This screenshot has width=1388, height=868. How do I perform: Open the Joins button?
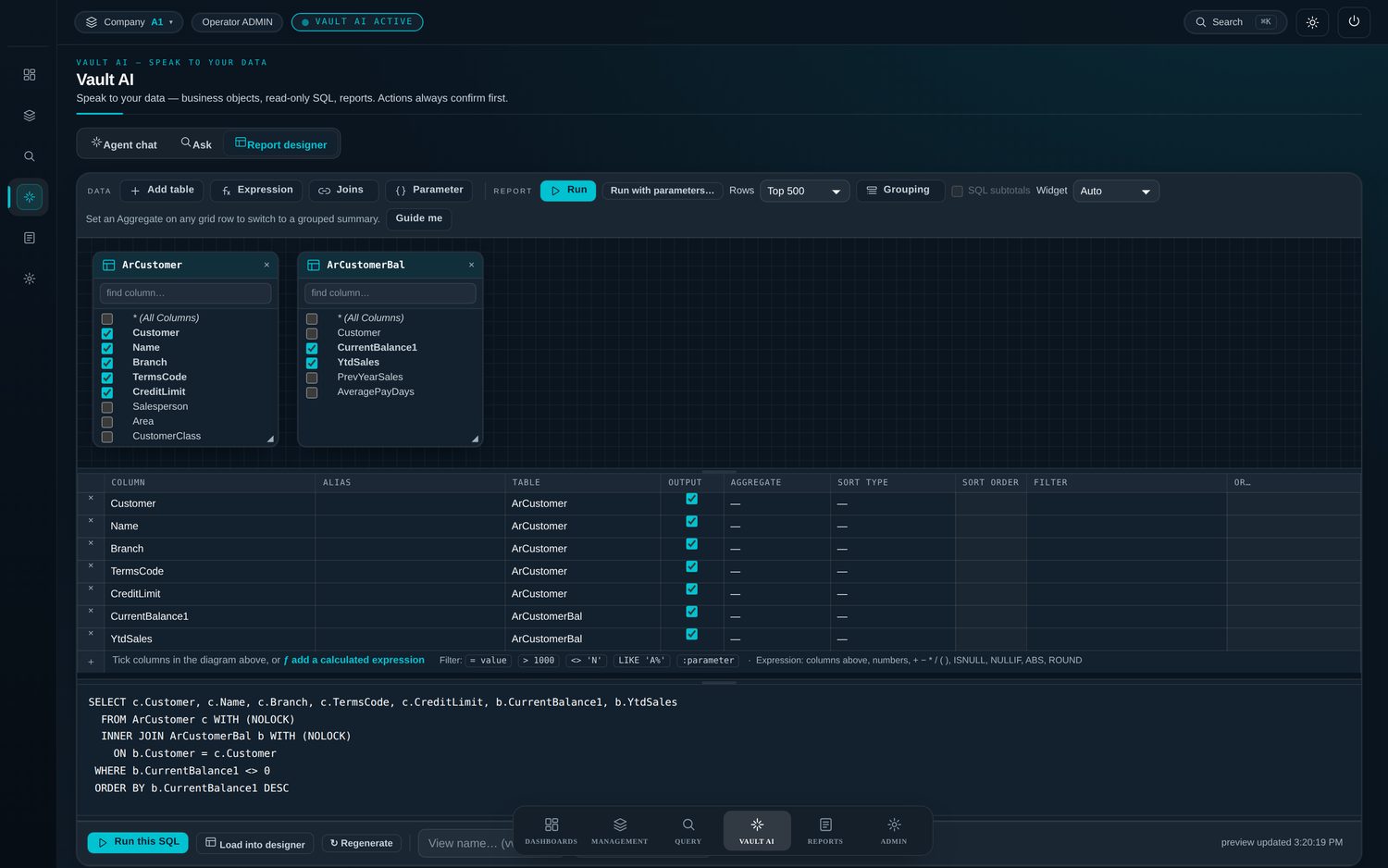(343, 191)
